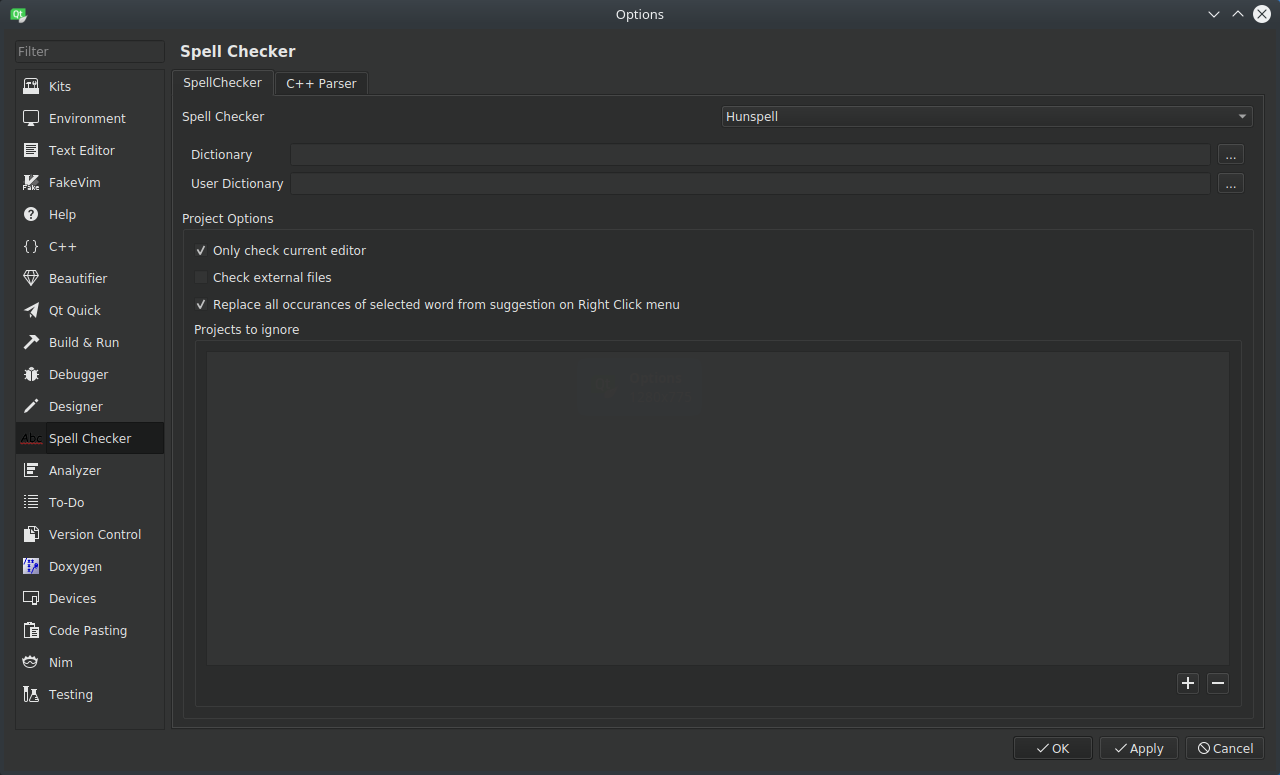Click the Testing flask icon
Screen dimensions: 1280x775
point(31,695)
